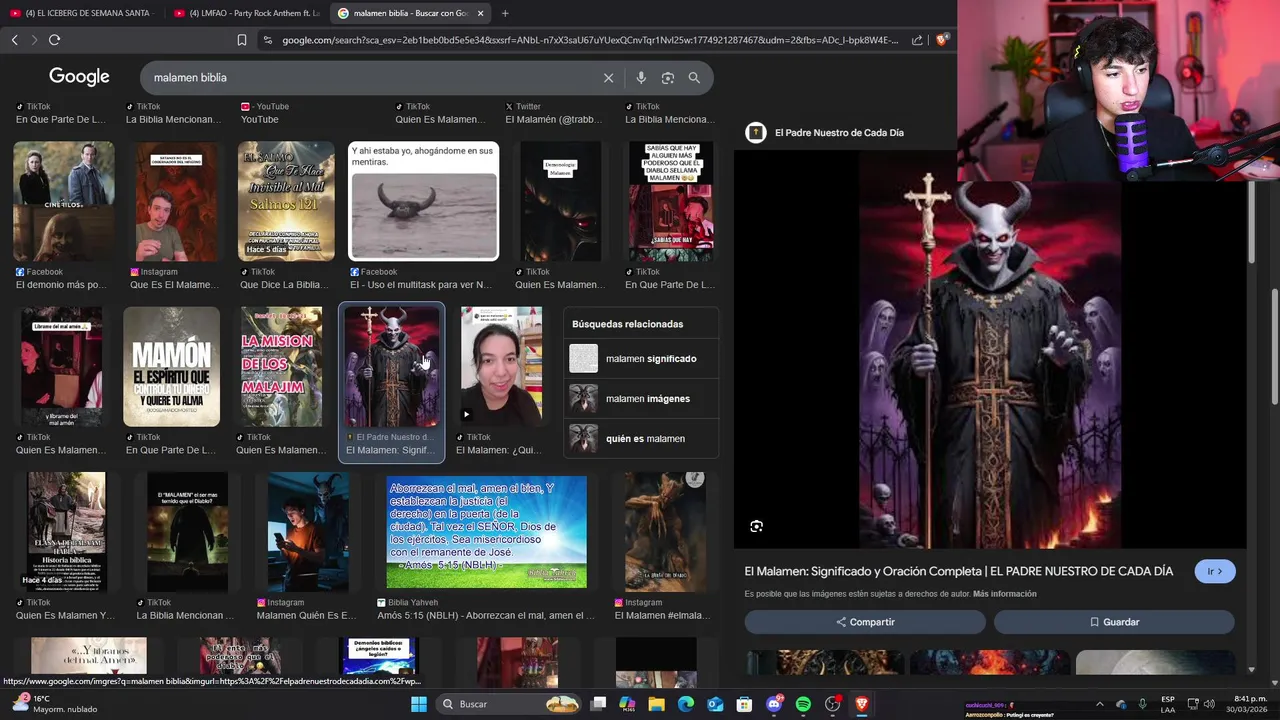Open Que Es El Malame Instagram result caption
The height and width of the screenshot is (720, 1280).
(174, 285)
